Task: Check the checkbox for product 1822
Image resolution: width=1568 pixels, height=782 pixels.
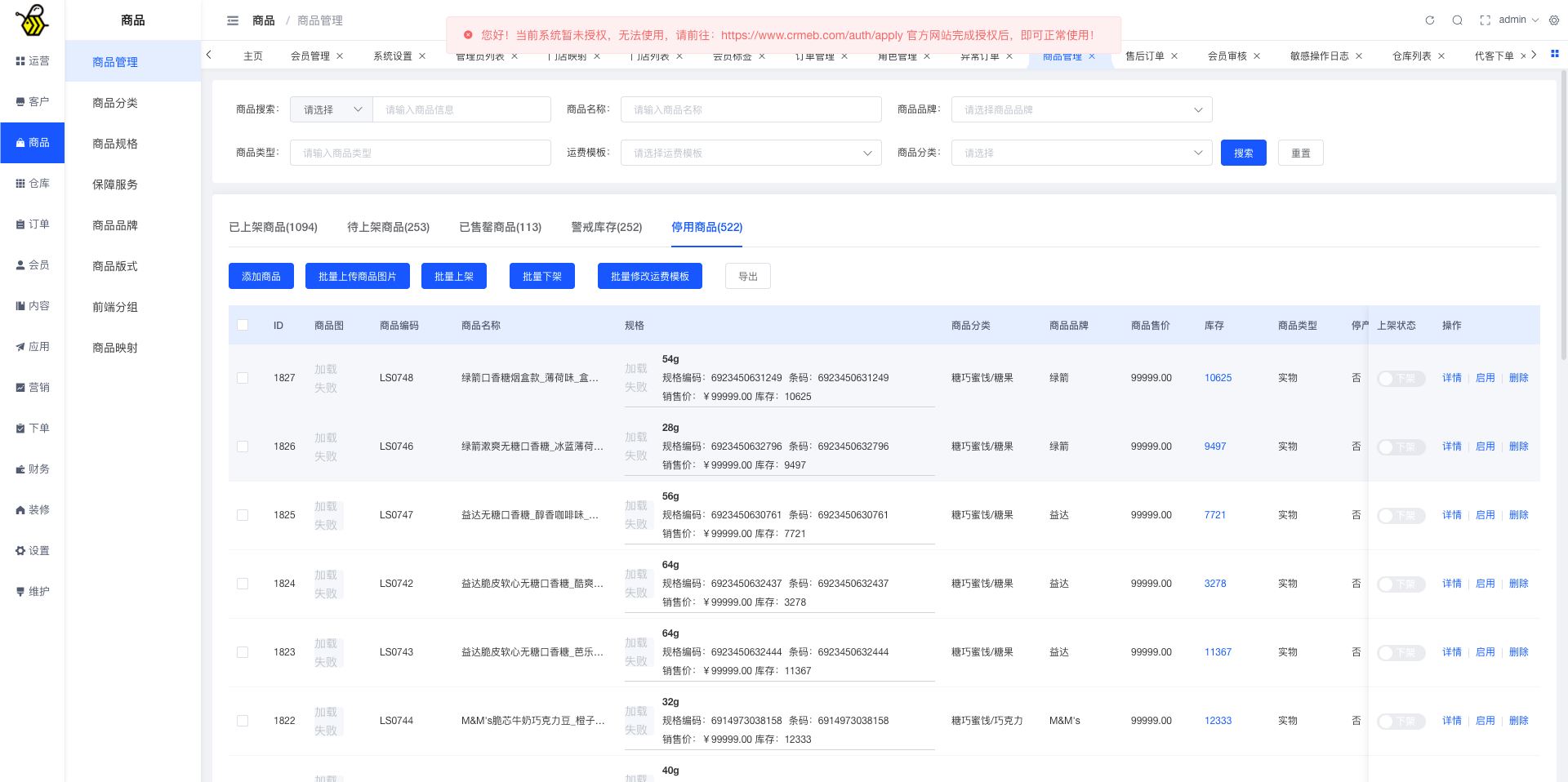Action: point(243,721)
